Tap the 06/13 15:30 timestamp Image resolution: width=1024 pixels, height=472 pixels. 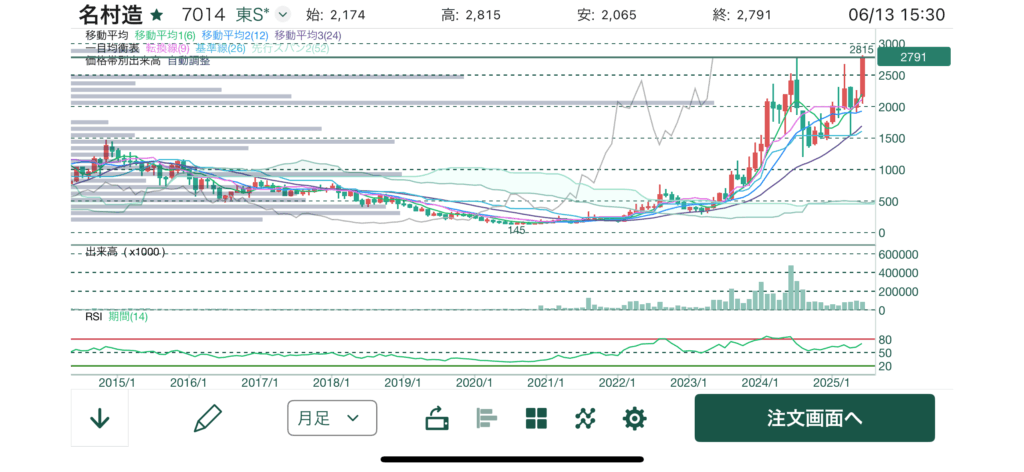point(897,15)
